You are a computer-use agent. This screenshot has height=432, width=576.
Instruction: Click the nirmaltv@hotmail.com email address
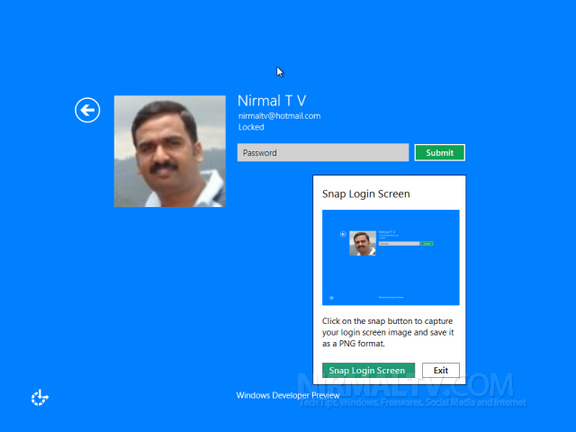[x=279, y=116]
